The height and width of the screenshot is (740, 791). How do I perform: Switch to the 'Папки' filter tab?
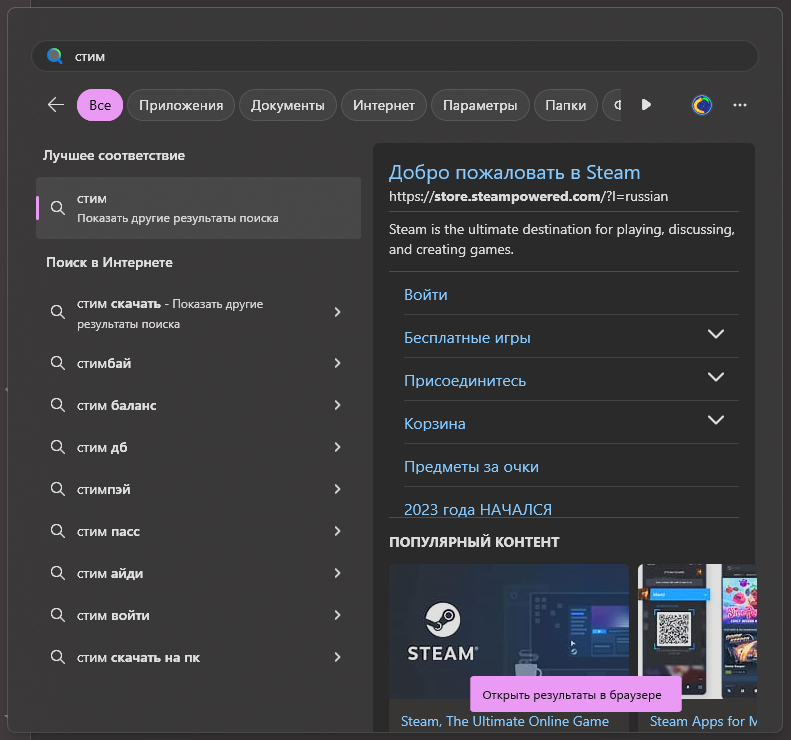(x=566, y=105)
